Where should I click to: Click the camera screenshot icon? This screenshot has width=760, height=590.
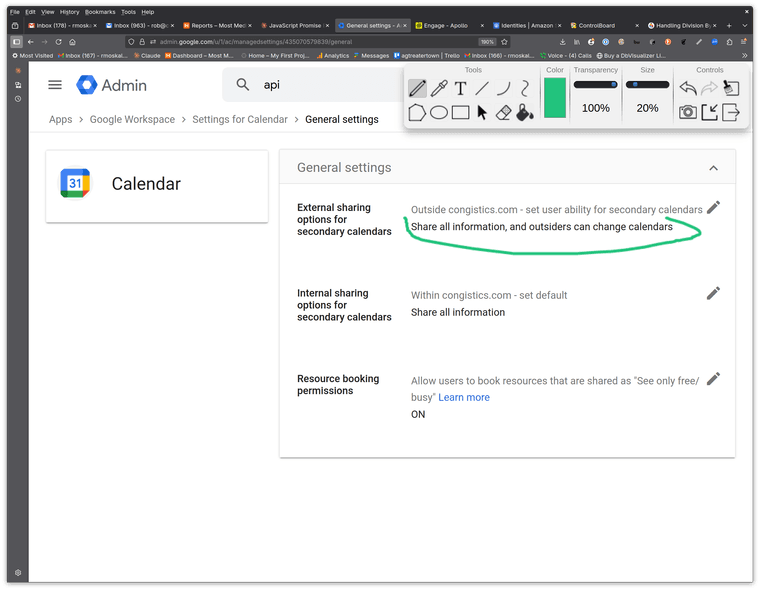point(688,112)
